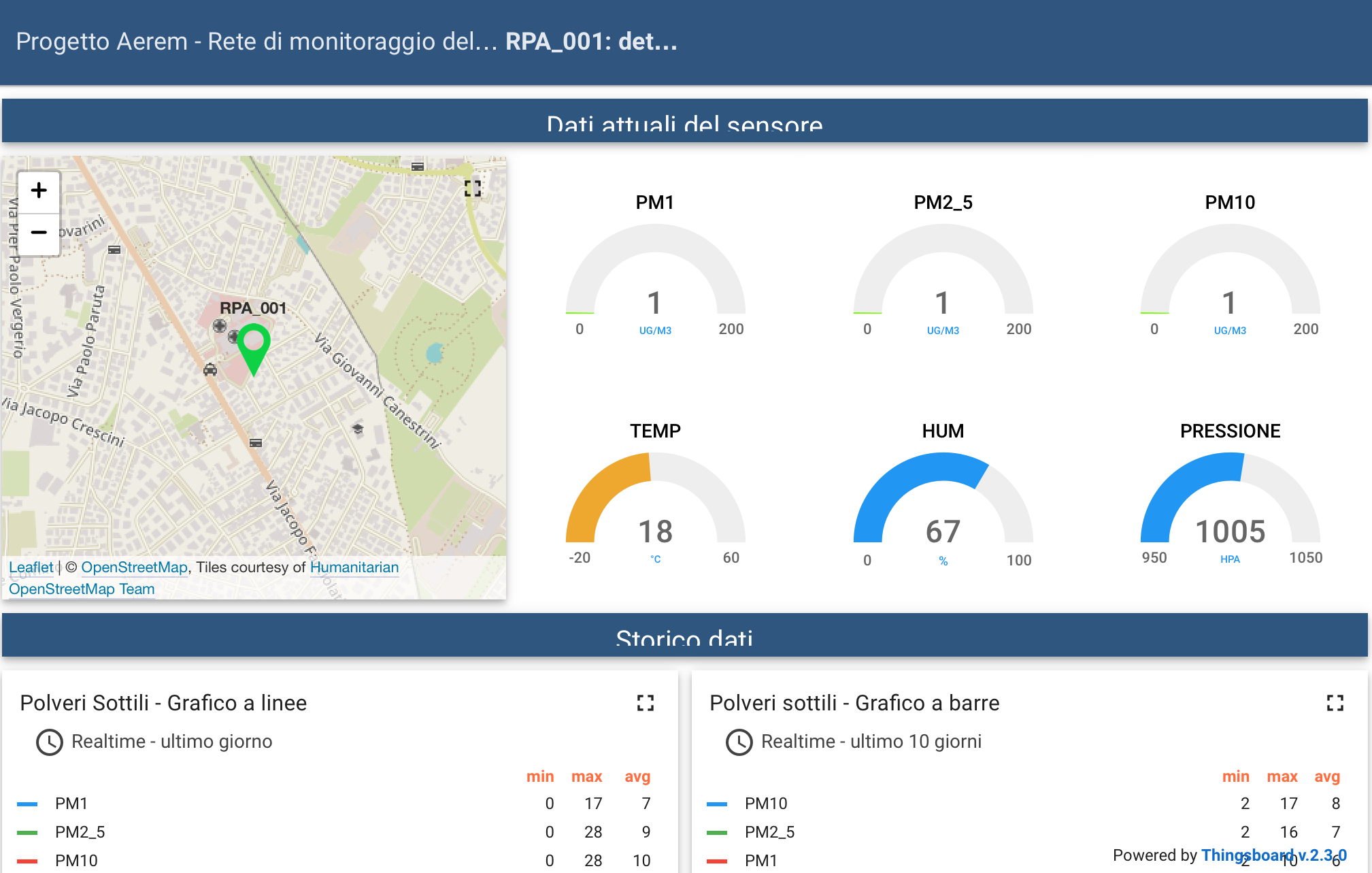The image size is (1372, 873).
Task: Open the clock icon for ultimo giorno
Action: [50, 742]
